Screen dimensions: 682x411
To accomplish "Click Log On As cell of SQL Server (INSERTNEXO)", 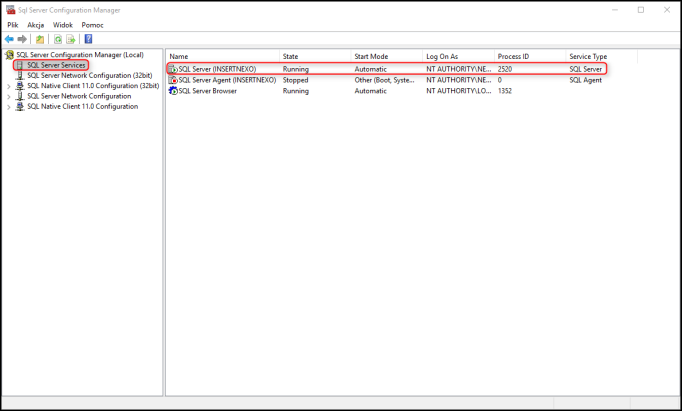I will click(459, 69).
